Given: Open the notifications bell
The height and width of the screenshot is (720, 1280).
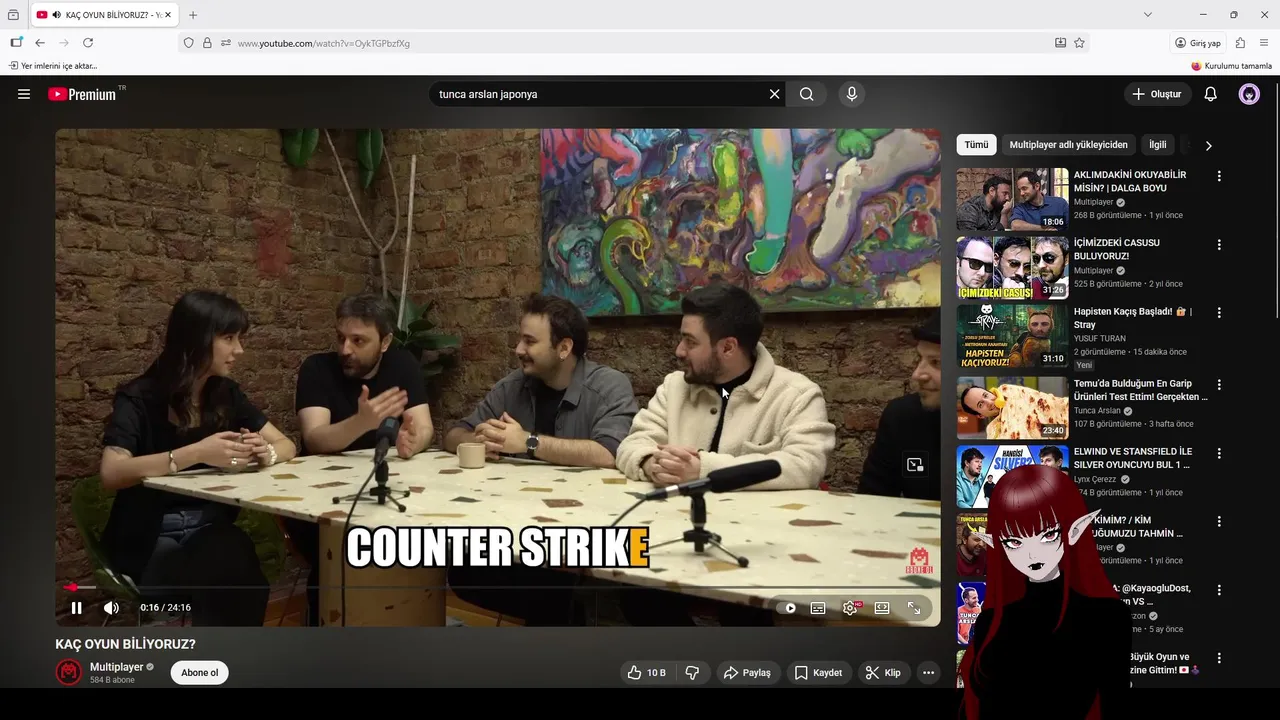Looking at the screenshot, I should coord(1210,94).
